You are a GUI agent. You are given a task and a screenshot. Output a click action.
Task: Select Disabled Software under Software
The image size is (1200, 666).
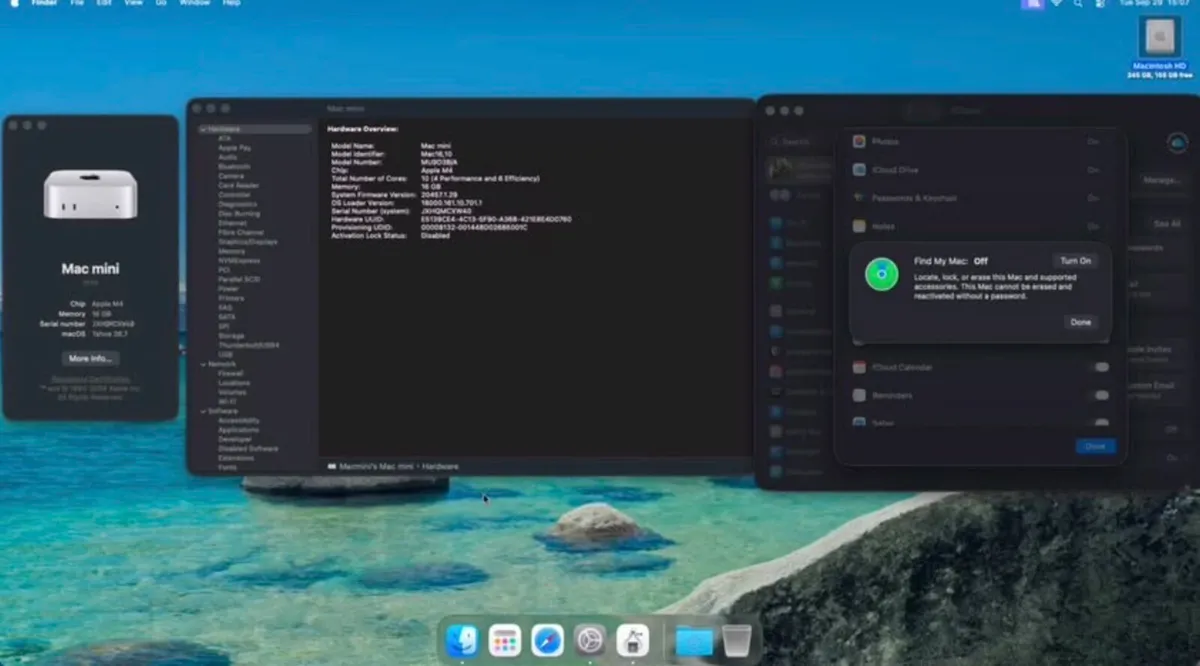(x=248, y=448)
